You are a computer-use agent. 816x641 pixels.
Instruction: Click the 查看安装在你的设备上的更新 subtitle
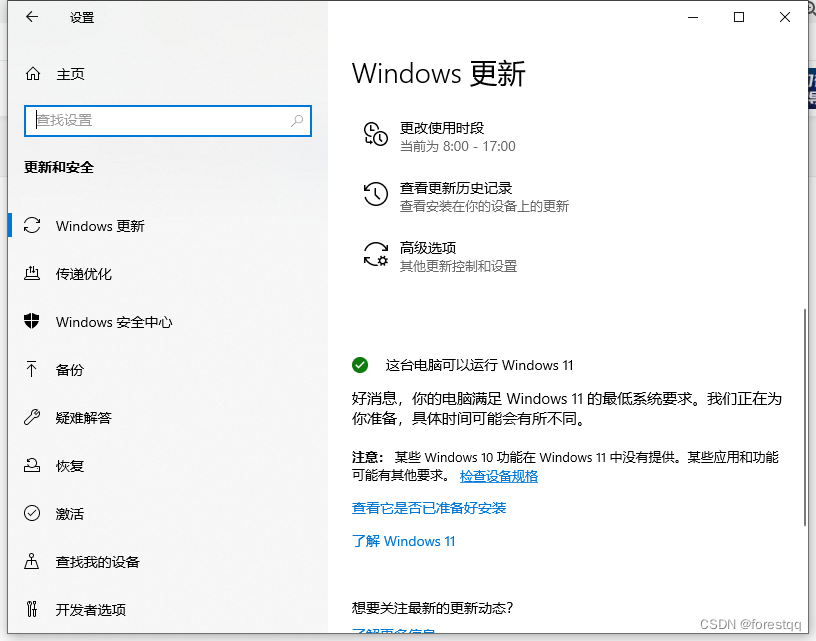(x=484, y=206)
